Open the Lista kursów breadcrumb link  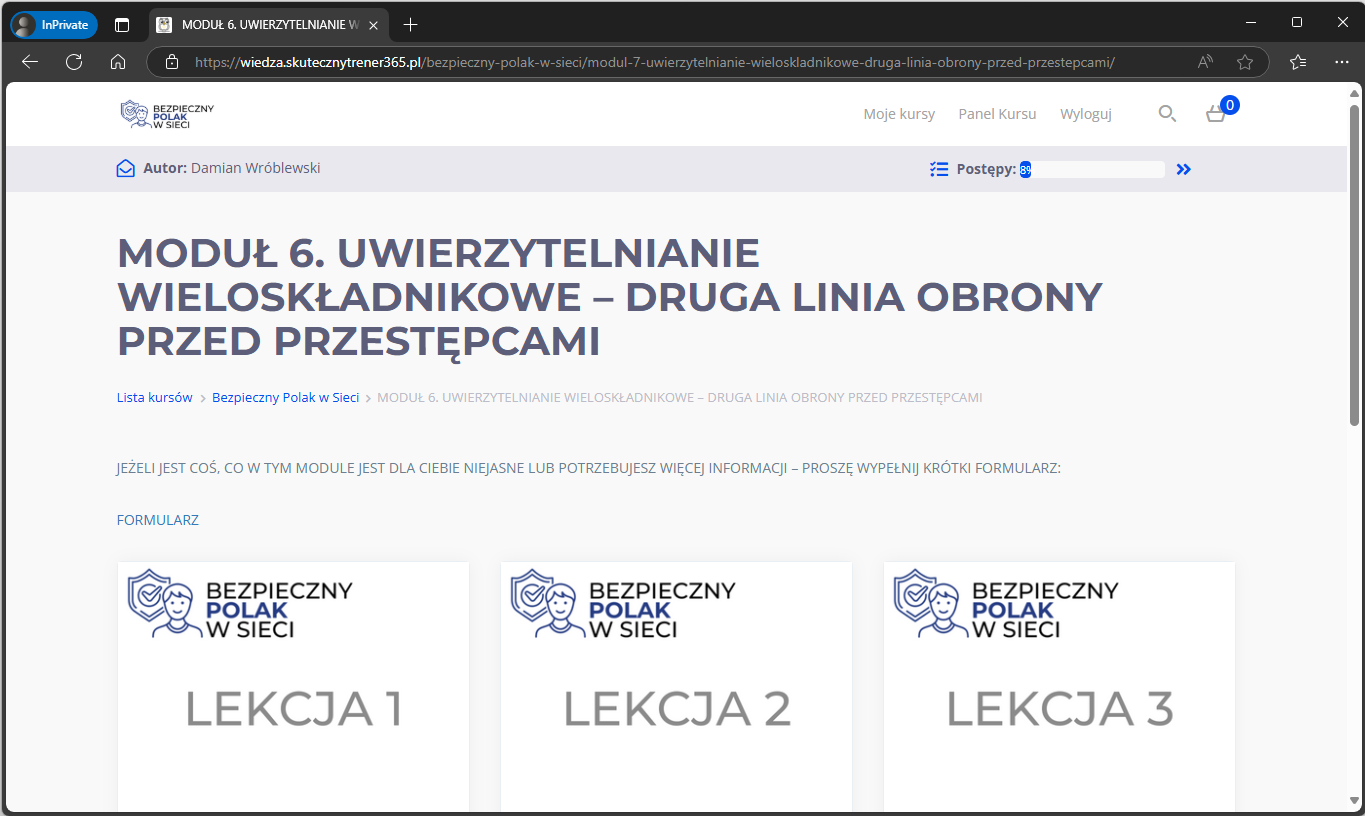[x=155, y=397]
